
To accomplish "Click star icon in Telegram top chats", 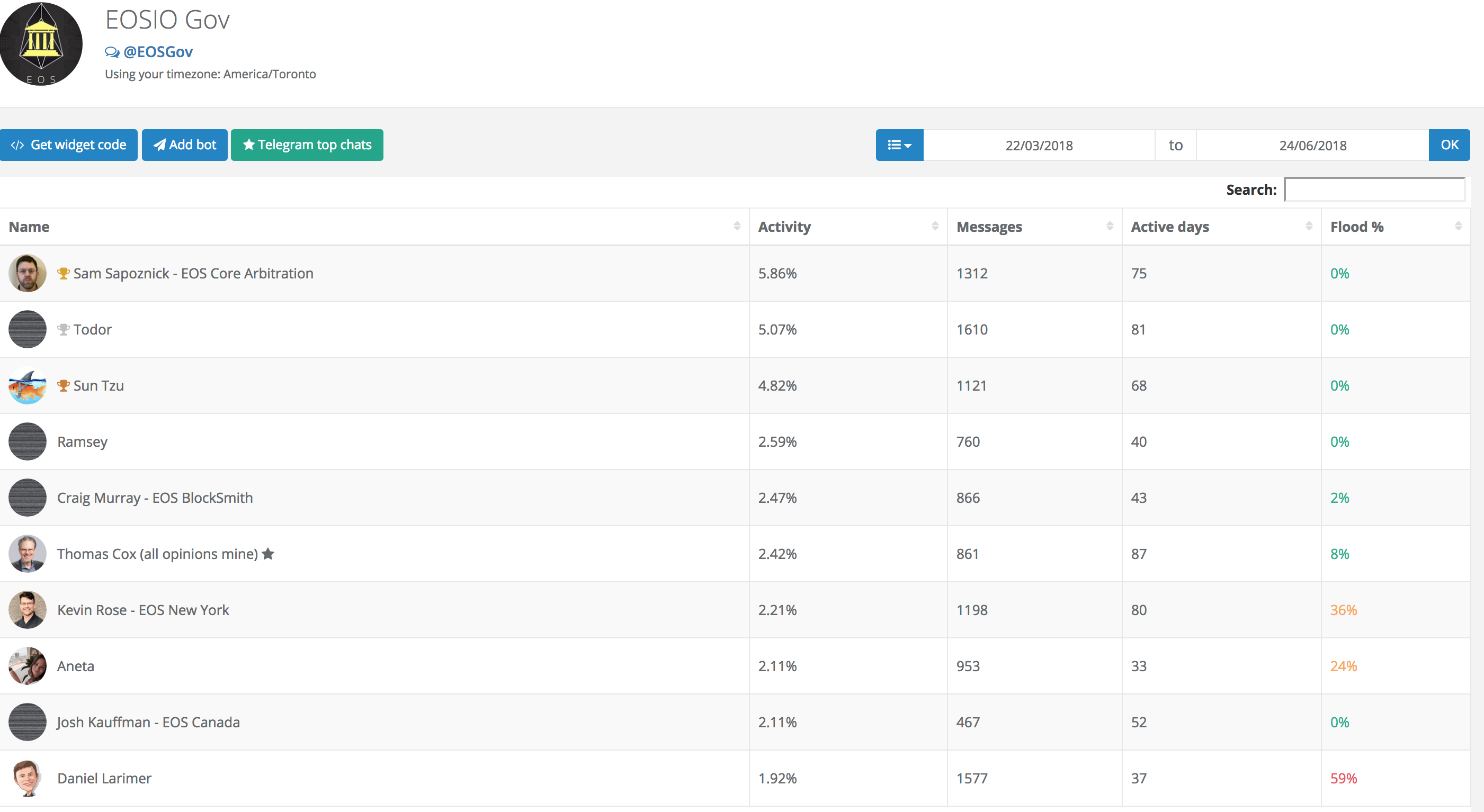I will [x=249, y=145].
